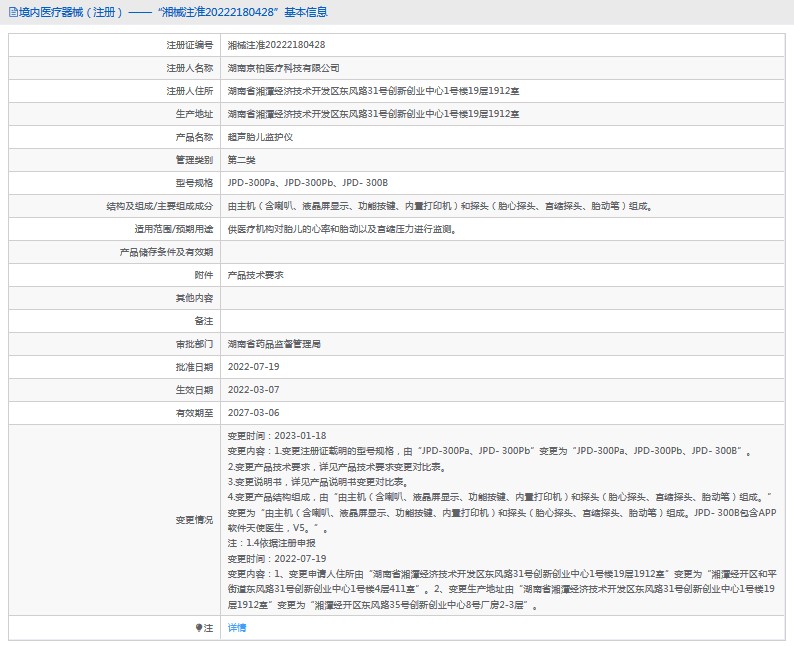Click the 注册证编号 row label

point(190,45)
